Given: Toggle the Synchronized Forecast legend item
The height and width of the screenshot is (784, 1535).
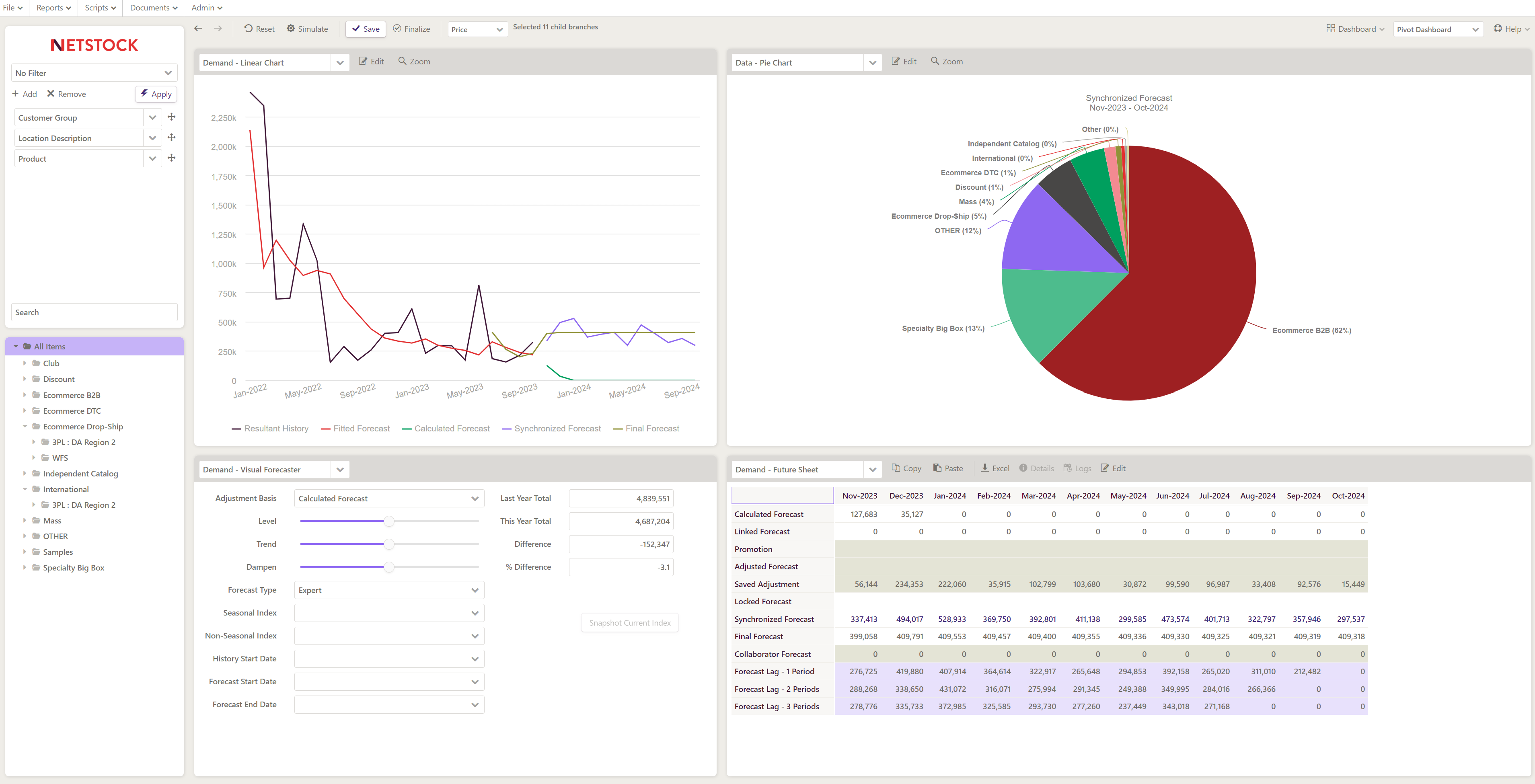Looking at the screenshot, I should 551,428.
